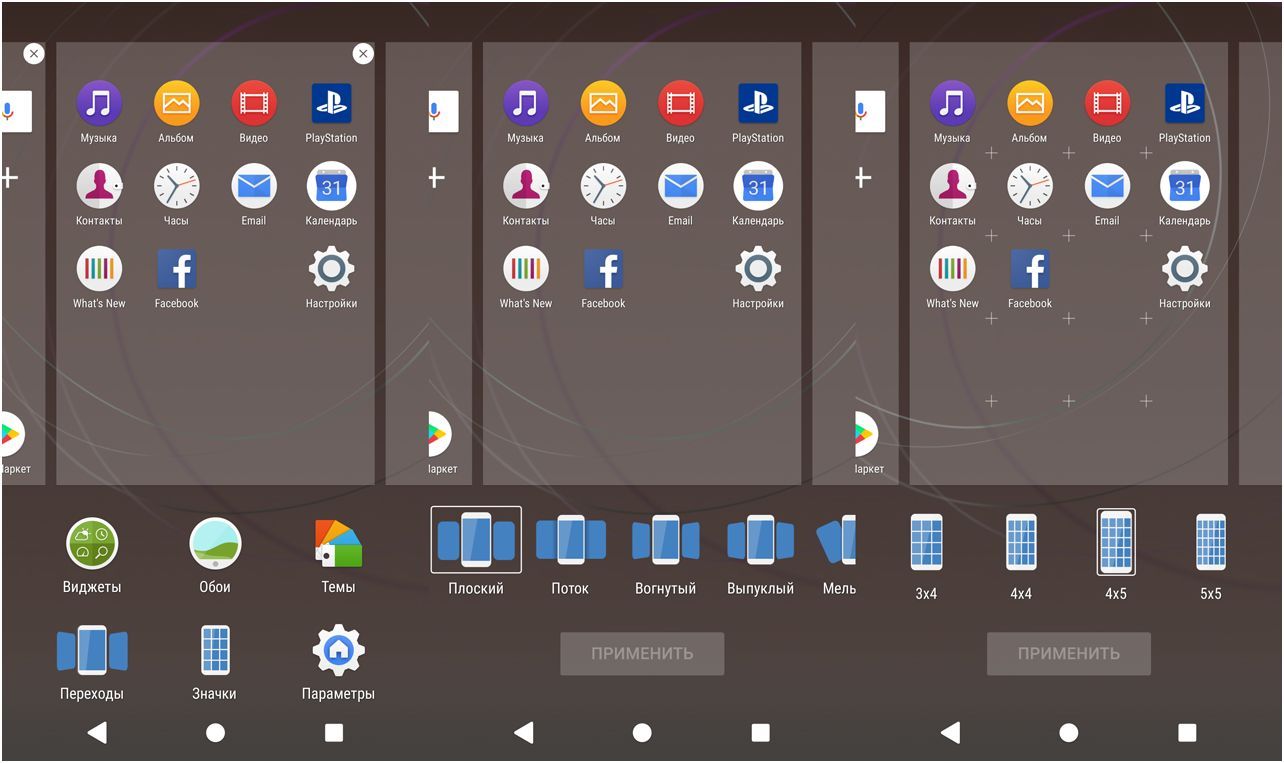
Task: Select the What's New app icon
Action: [x=99, y=267]
